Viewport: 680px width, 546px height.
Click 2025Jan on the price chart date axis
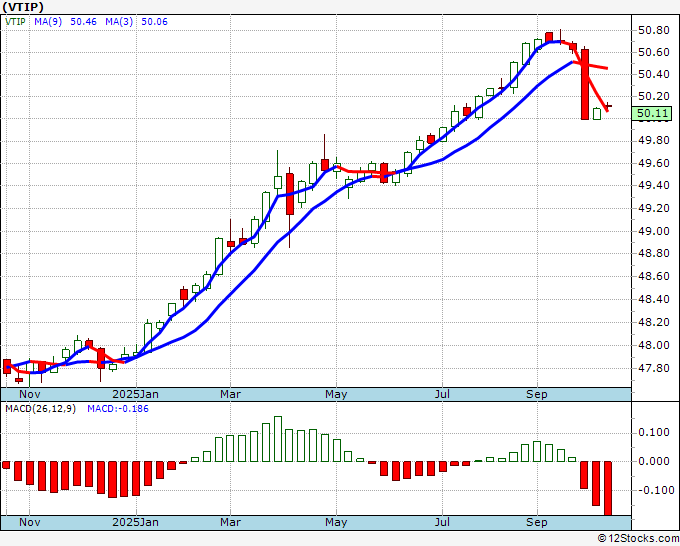click(x=135, y=394)
